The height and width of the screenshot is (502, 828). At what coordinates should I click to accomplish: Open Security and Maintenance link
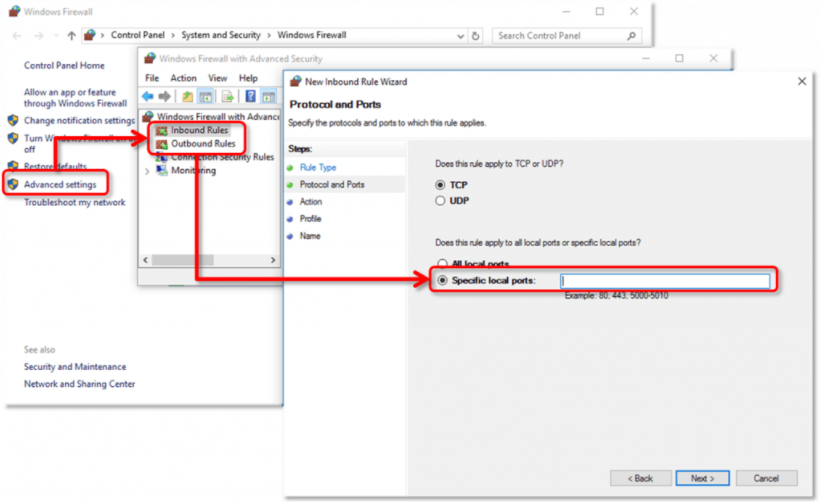(75, 366)
